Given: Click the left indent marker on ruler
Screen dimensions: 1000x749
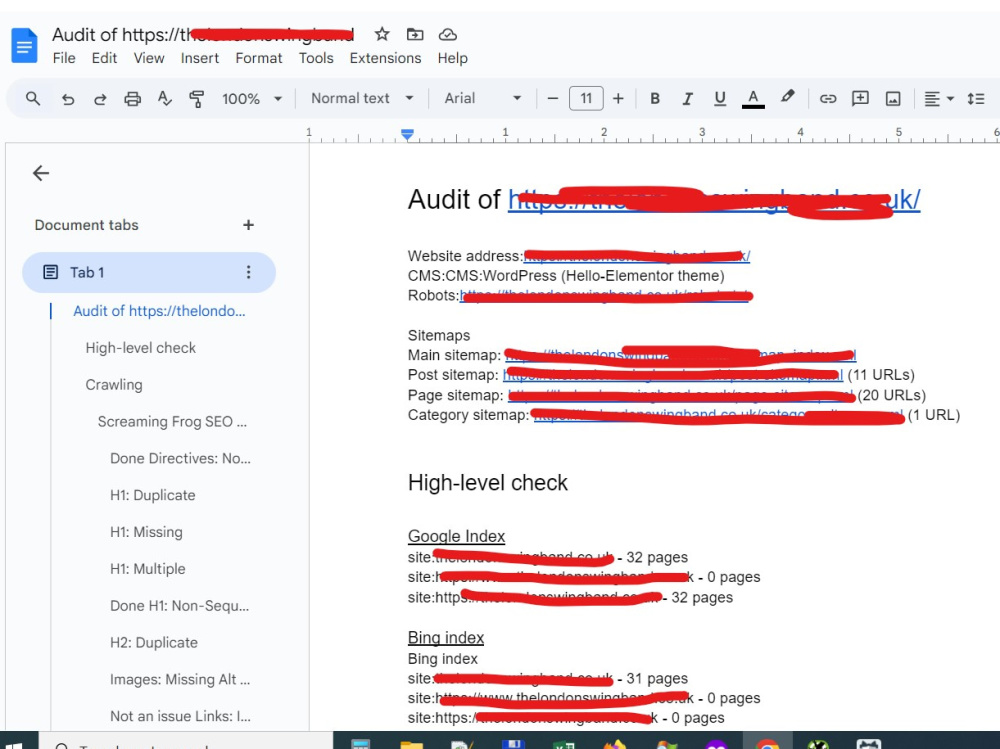Looking at the screenshot, I should [408, 134].
